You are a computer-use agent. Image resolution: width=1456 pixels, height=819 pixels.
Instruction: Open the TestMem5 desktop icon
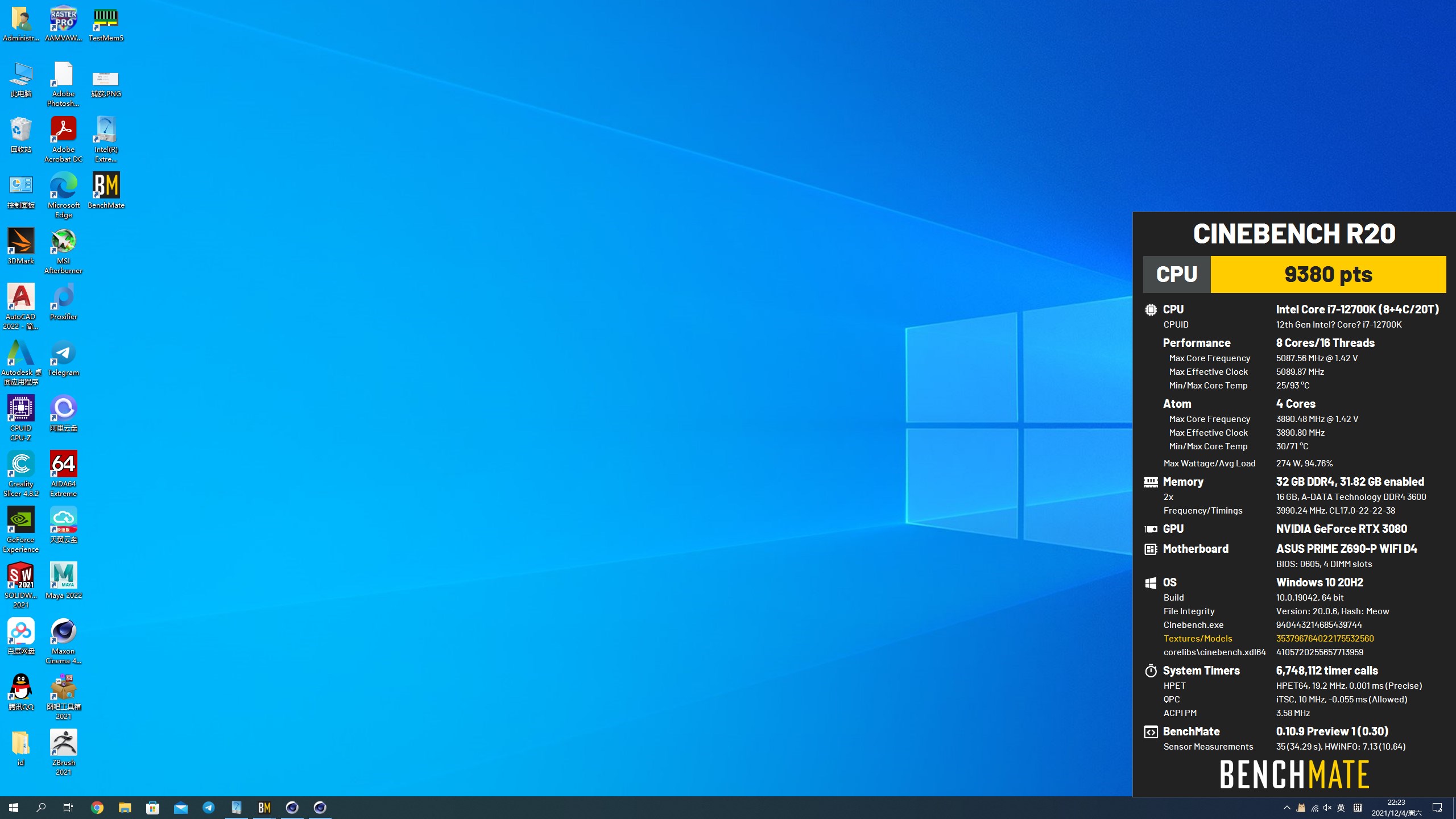pyautogui.click(x=106, y=24)
